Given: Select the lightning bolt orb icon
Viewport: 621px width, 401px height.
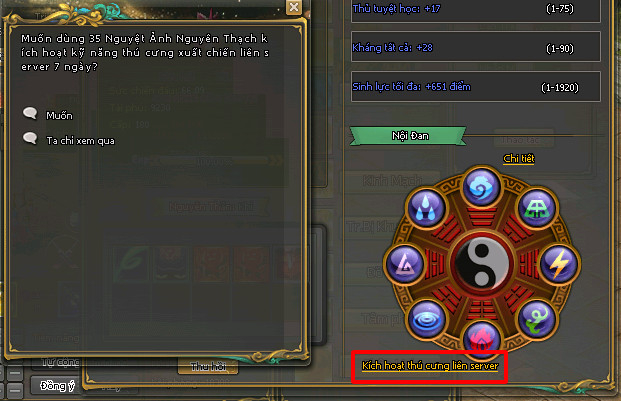Looking at the screenshot, I should click(x=559, y=264).
